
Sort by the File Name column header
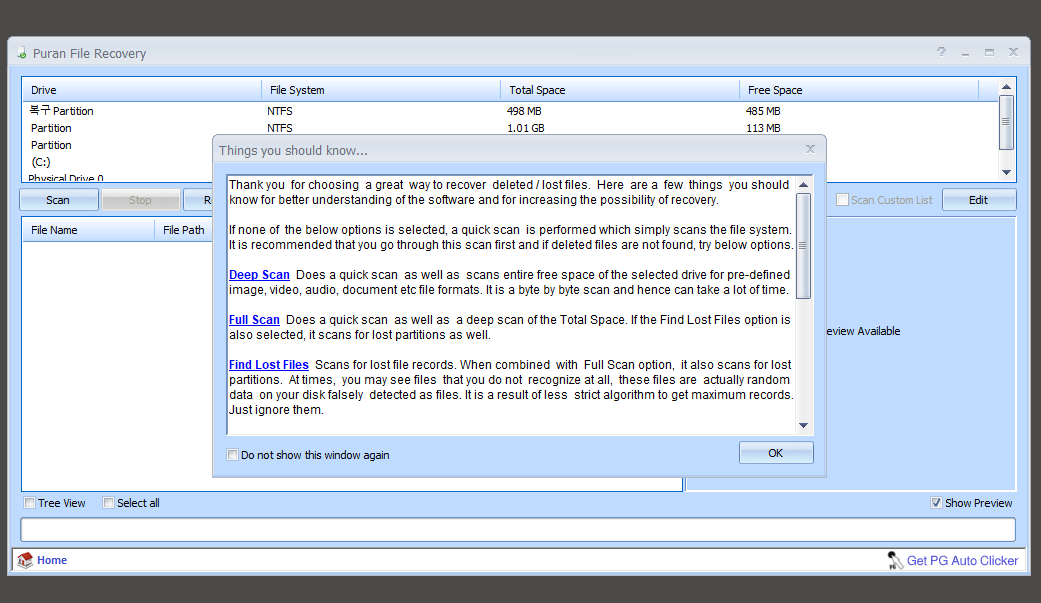click(x=88, y=230)
